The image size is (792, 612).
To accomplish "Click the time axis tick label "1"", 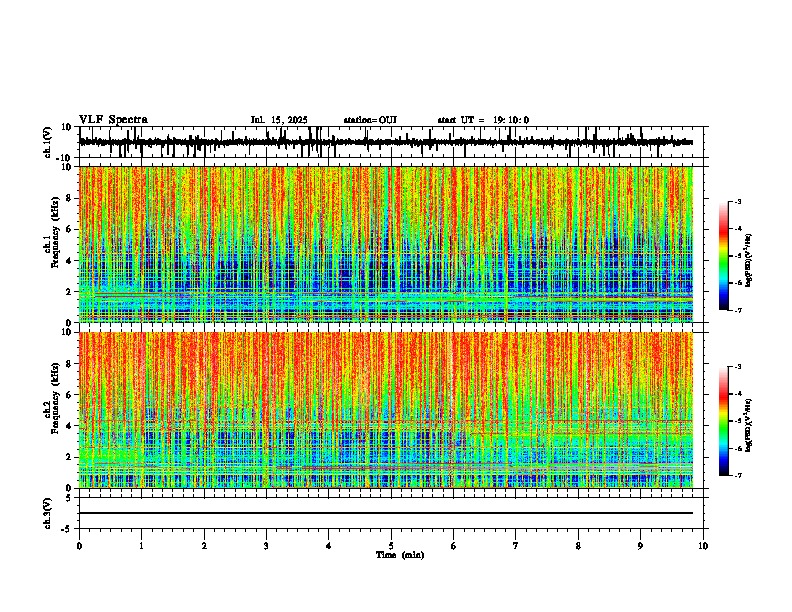I will [x=141, y=546].
